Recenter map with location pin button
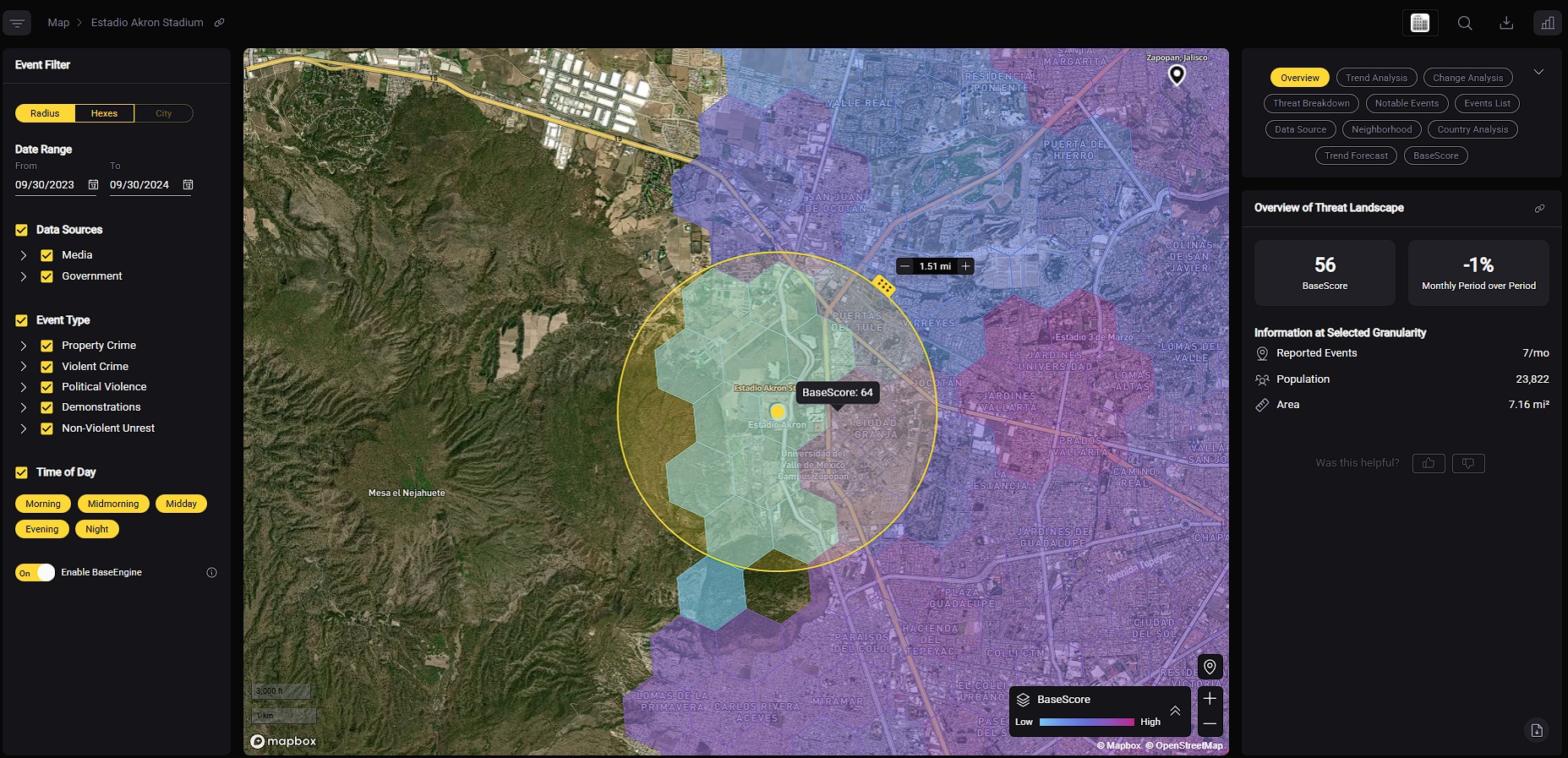1568x758 pixels. click(1210, 667)
